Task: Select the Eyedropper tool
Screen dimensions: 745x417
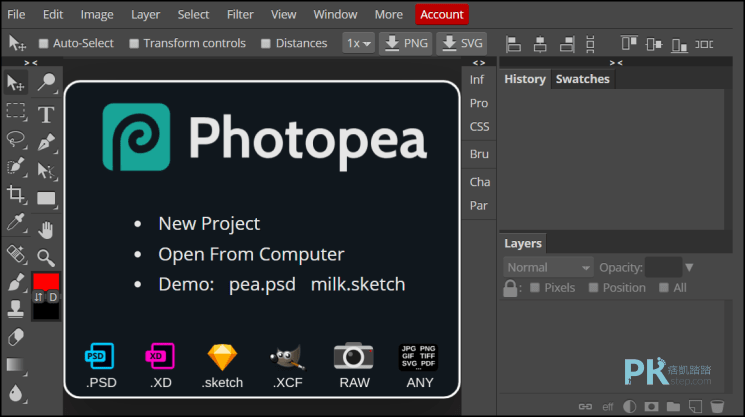Action: pos(16,222)
